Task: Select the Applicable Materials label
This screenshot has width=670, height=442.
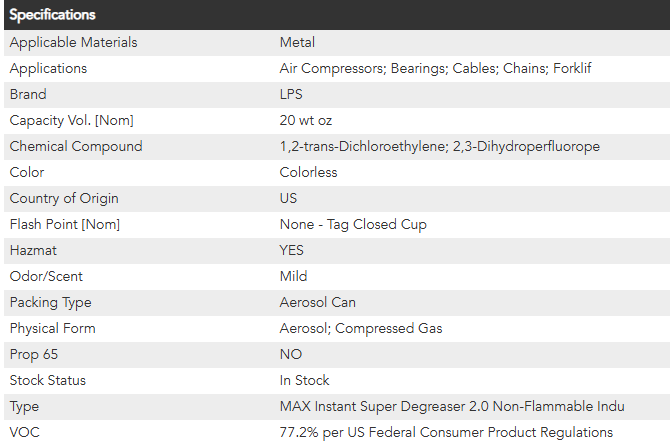Action: click(x=73, y=42)
